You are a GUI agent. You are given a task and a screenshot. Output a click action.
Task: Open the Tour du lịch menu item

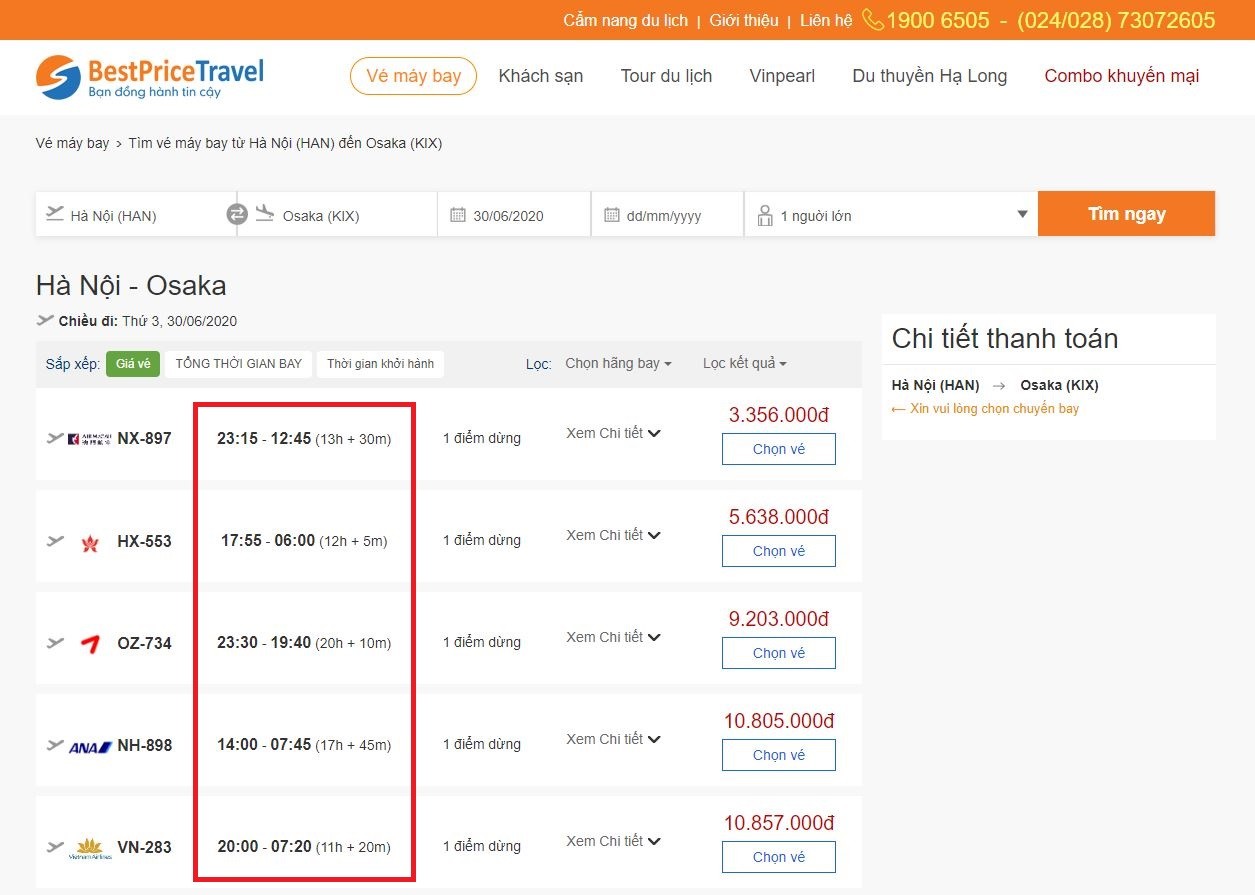[666, 76]
